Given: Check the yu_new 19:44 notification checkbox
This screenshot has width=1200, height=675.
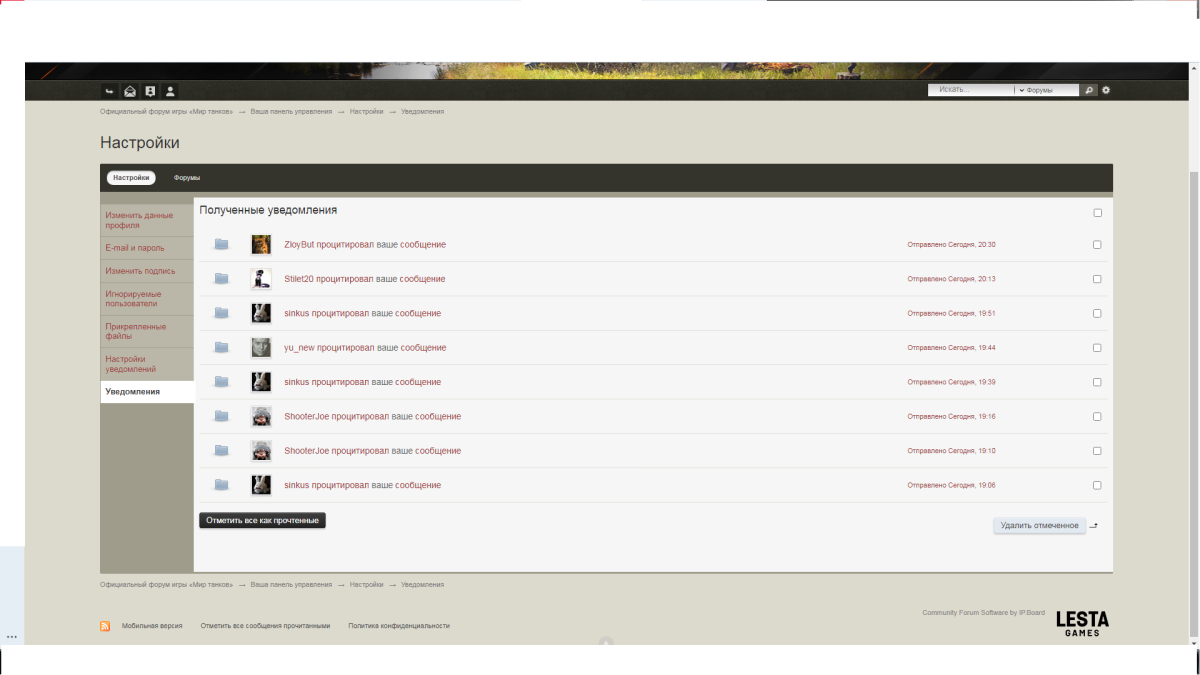Looking at the screenshot, I should click(1097, 347).
